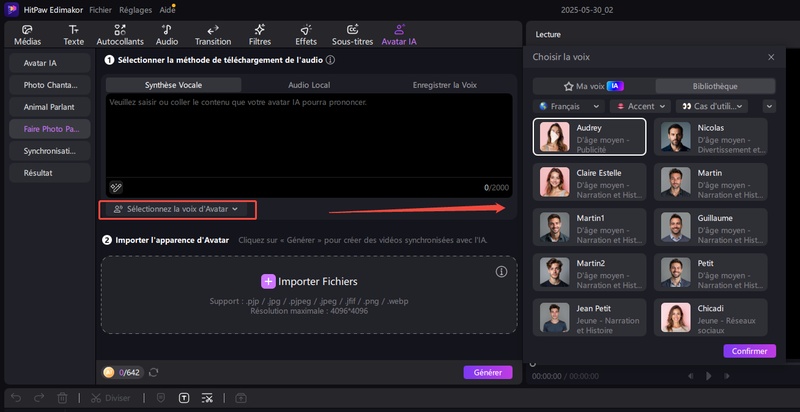Open the Médias tool tab
Viewport: 800px width, 412px height.
(27, 35)
